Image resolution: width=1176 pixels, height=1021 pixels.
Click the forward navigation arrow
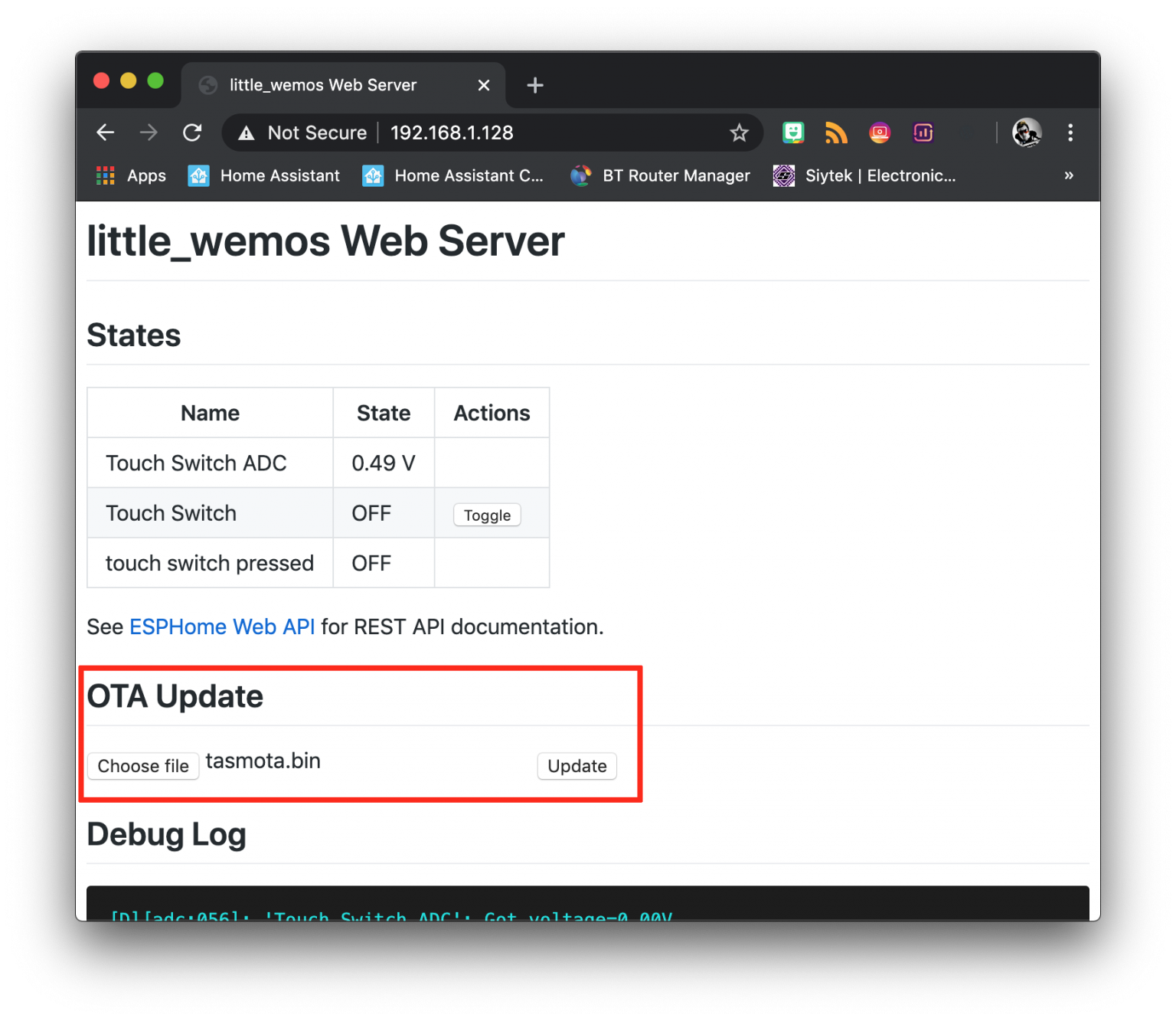[149, 132]
